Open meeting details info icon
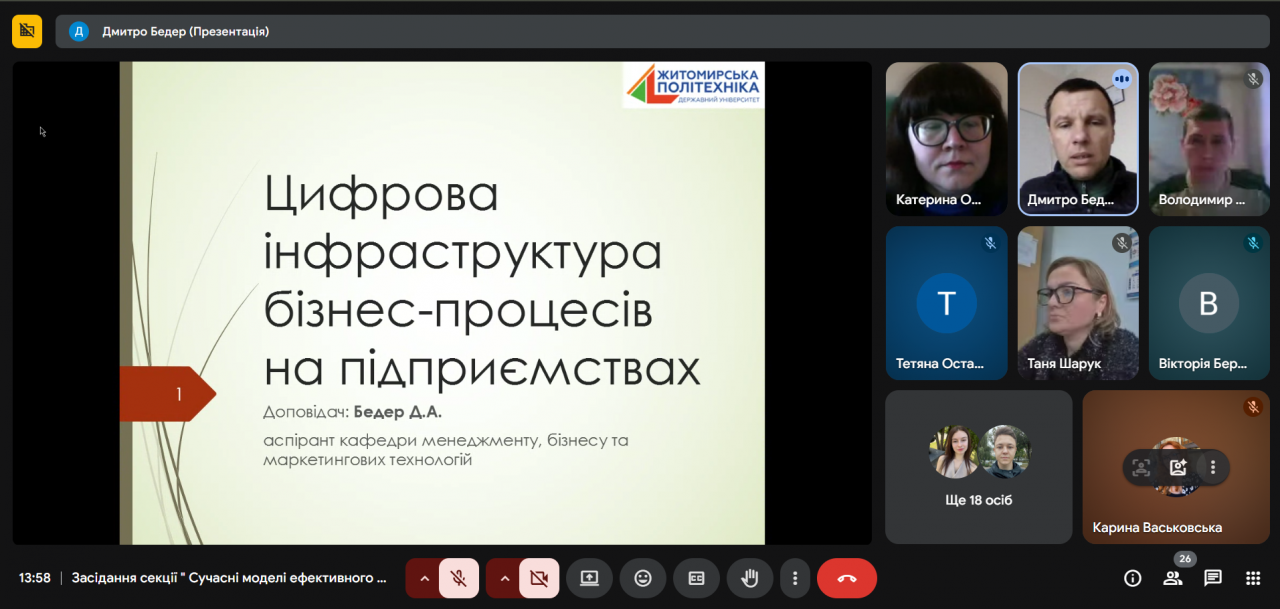Viewport: 1280px width, 609px height. pyautogui.click(x=1133, y=578)
